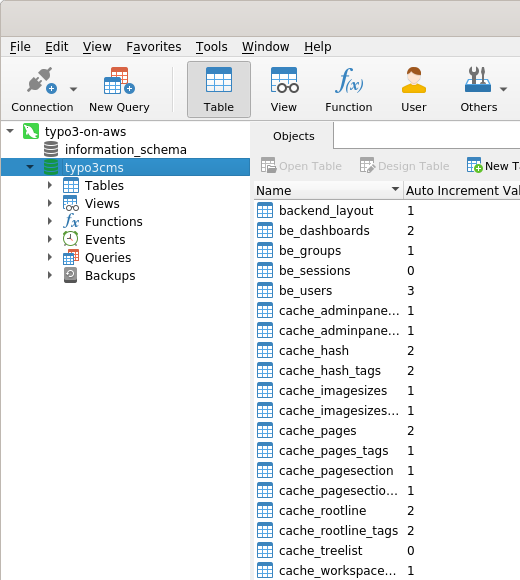Open the Favorites menu

[153, 47]
